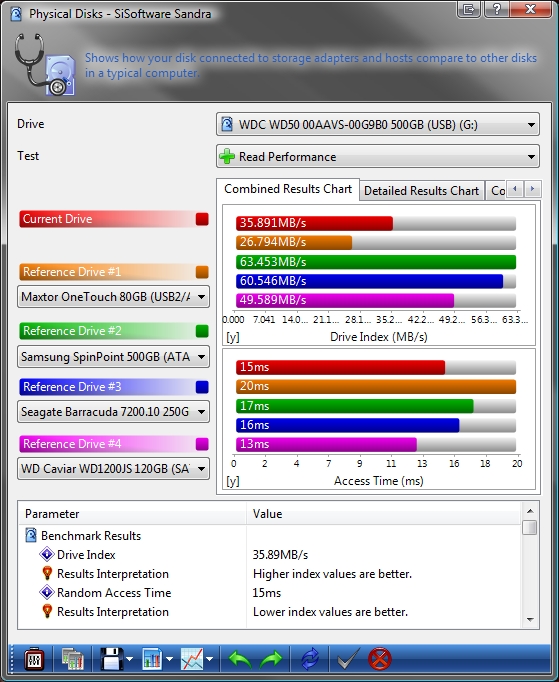Click the magenta 13ms access time bar

tap(326, 444)
